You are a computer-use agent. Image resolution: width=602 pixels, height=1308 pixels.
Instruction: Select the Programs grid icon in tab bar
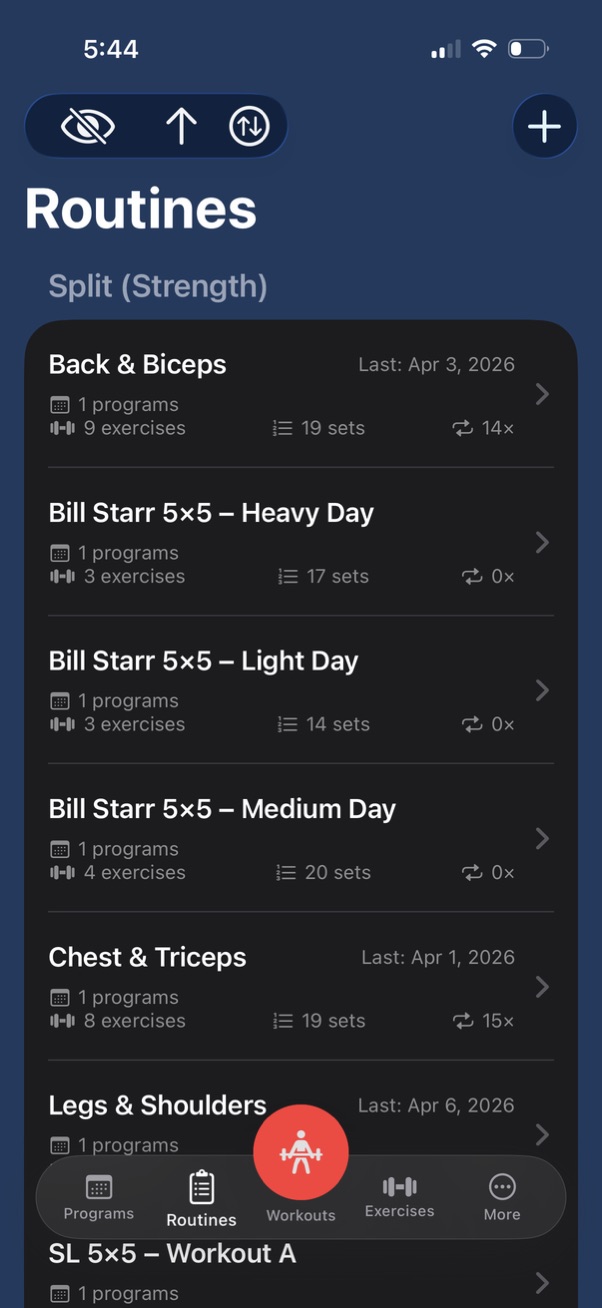98,1187
